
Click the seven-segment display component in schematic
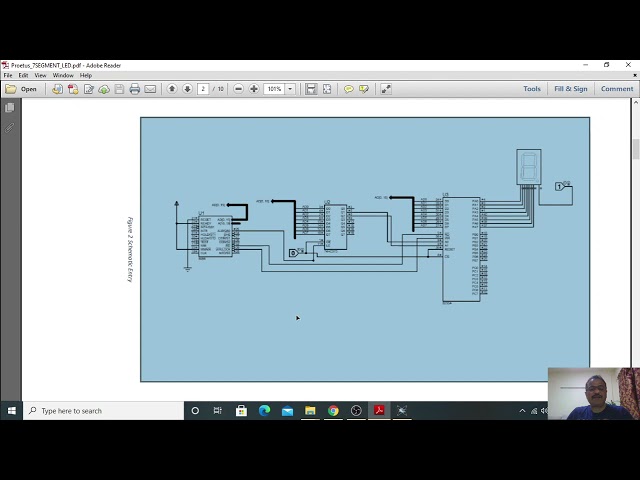pyautogui.click(x=529, y=167)
